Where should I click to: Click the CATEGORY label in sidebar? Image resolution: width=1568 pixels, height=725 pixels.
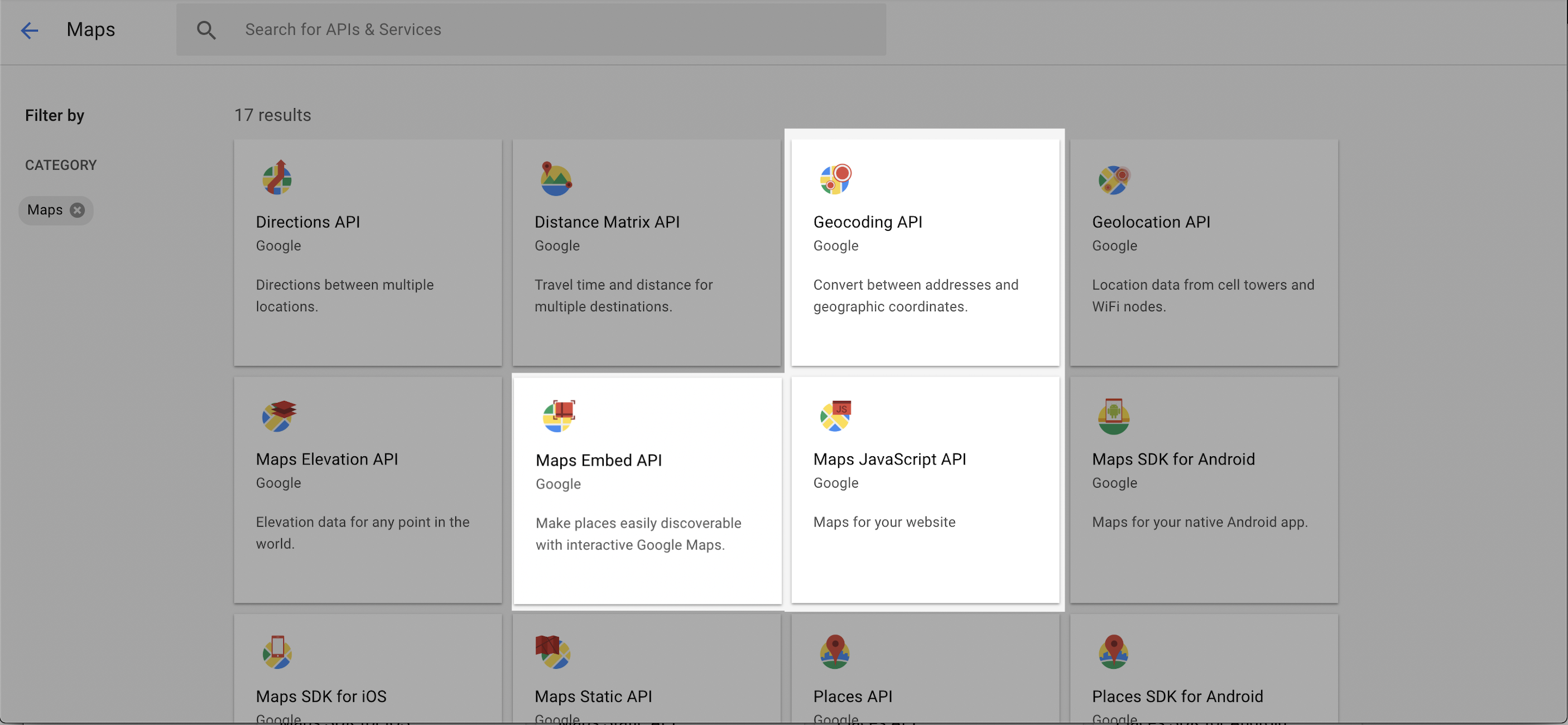(x=61, y=166)
